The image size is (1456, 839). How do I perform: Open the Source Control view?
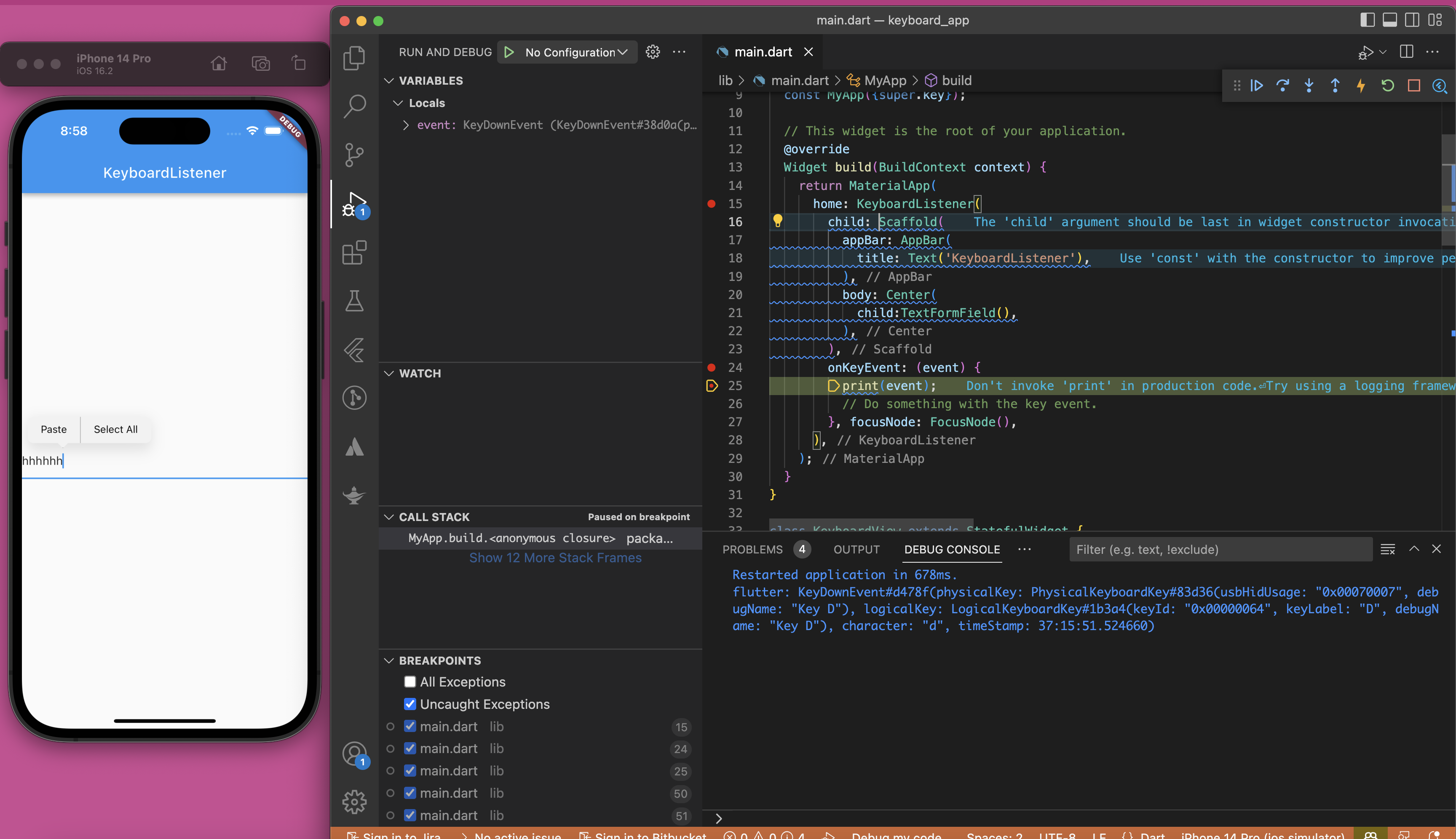tap(354, 155)
